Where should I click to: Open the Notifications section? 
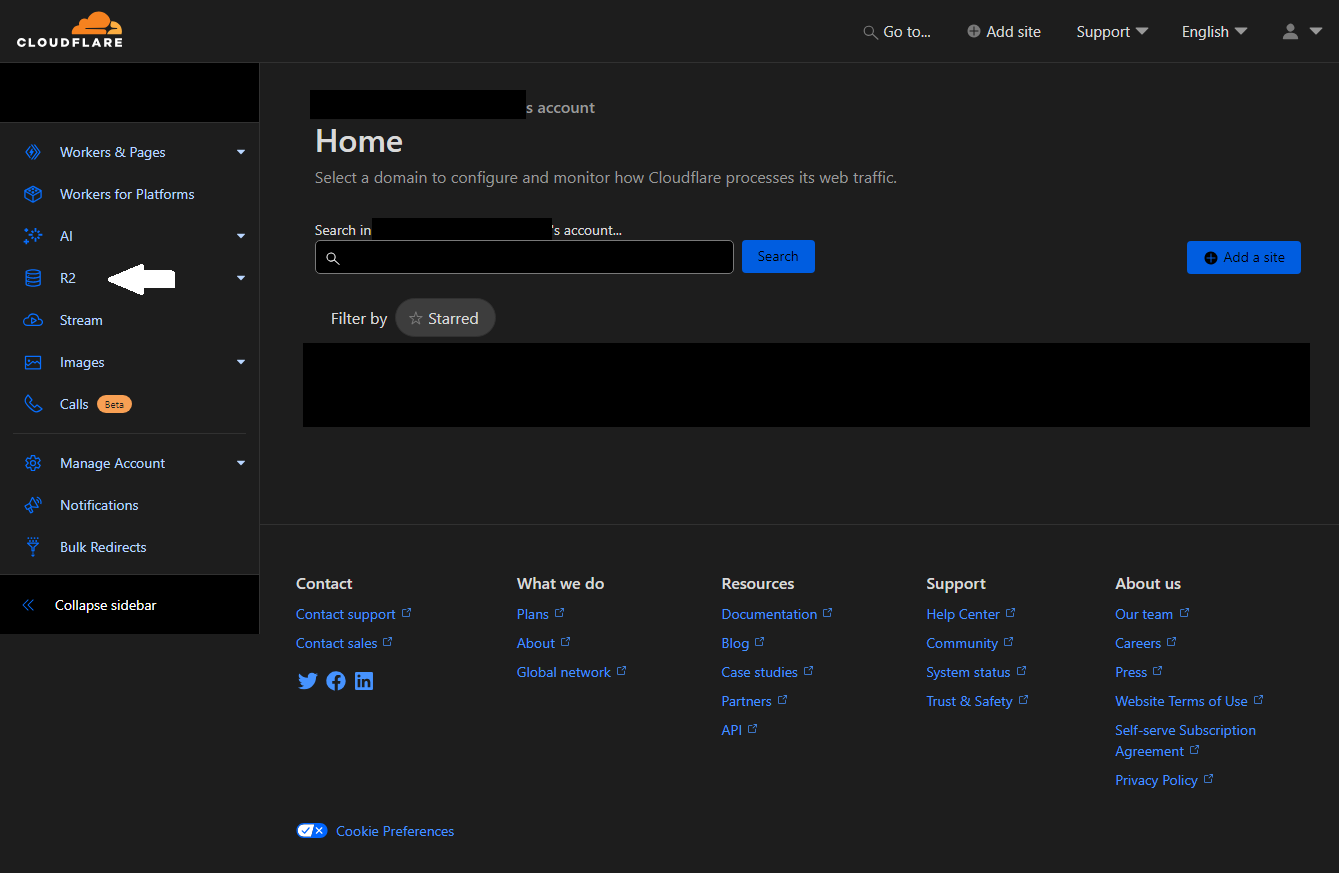[x=99, y=504]
